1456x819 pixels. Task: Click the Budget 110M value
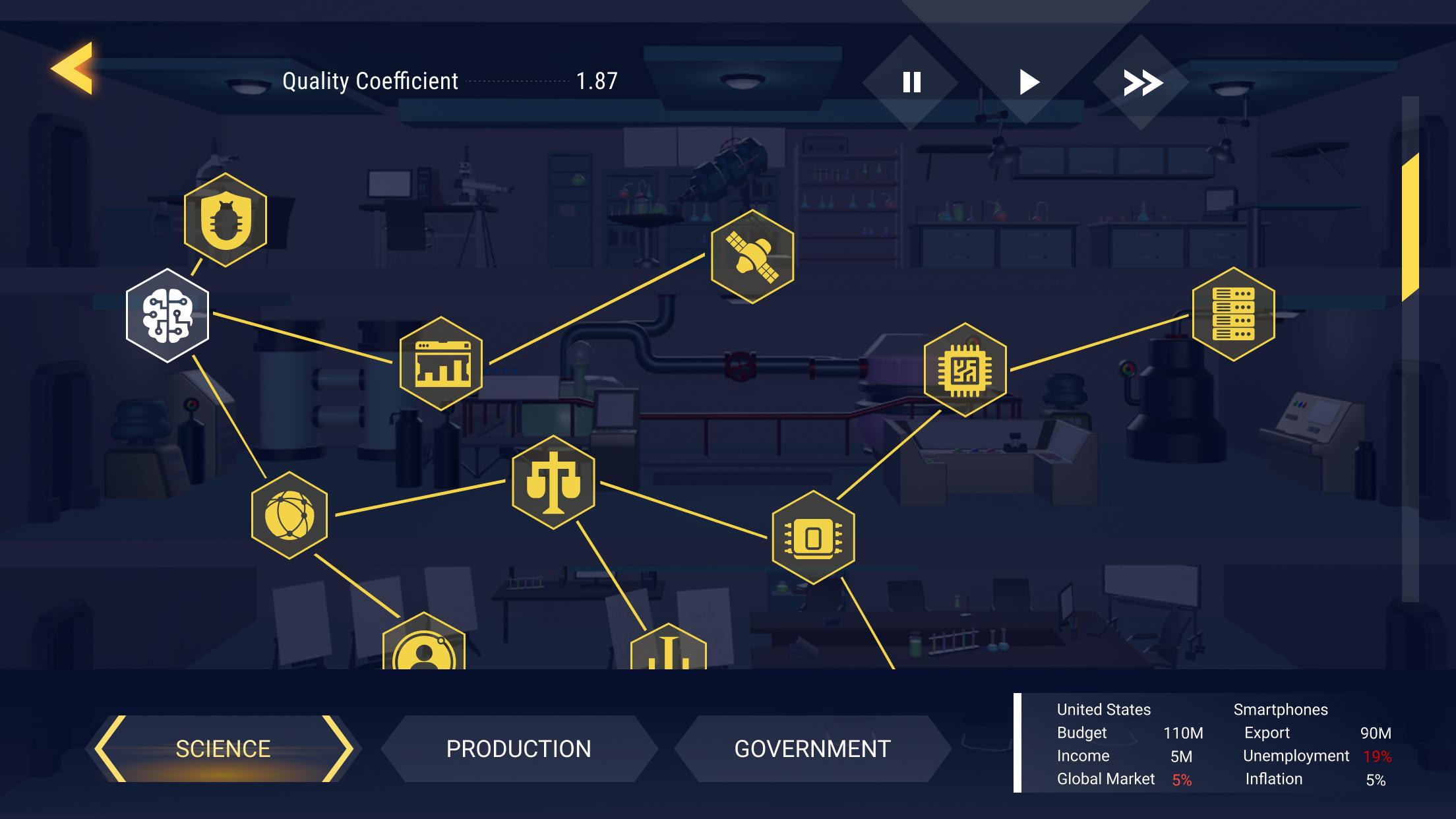coord(1183,733)
